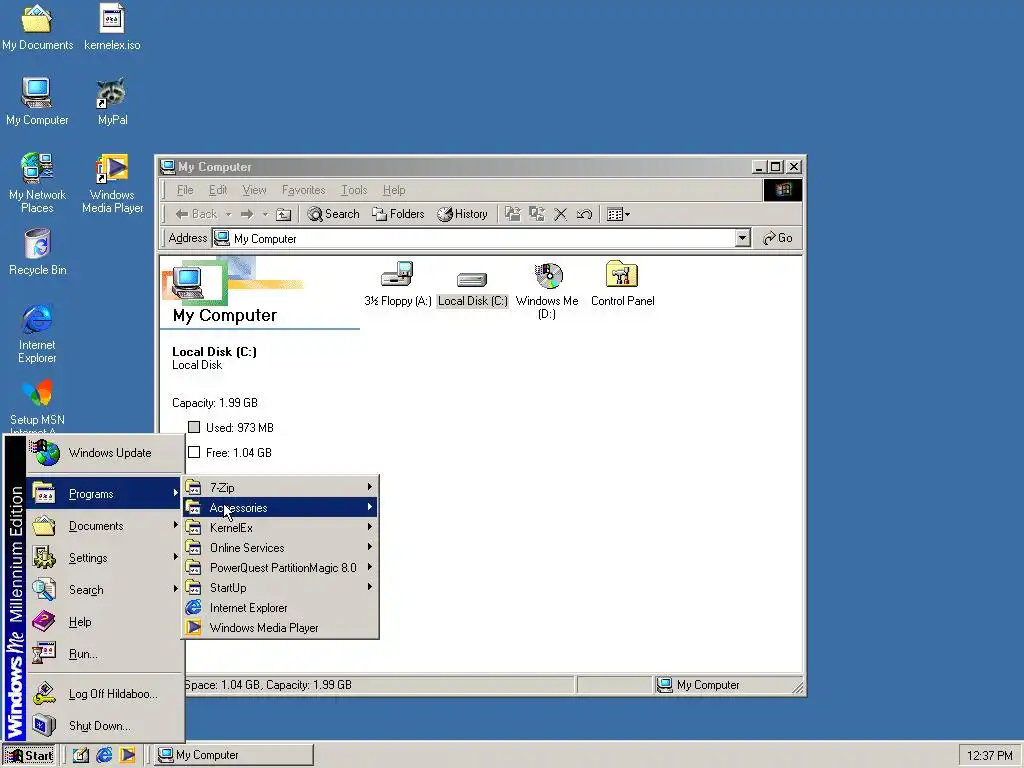Screen dimensions: 1024x768
Task: Expand StartUp program folder
Action: pyautogui.click(x=280, y=588)
